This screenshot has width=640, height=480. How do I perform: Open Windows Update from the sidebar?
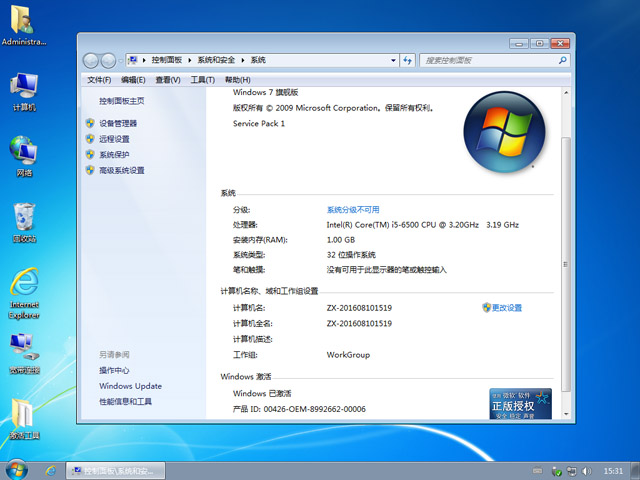pyautogui.click(x=130, y=386)
